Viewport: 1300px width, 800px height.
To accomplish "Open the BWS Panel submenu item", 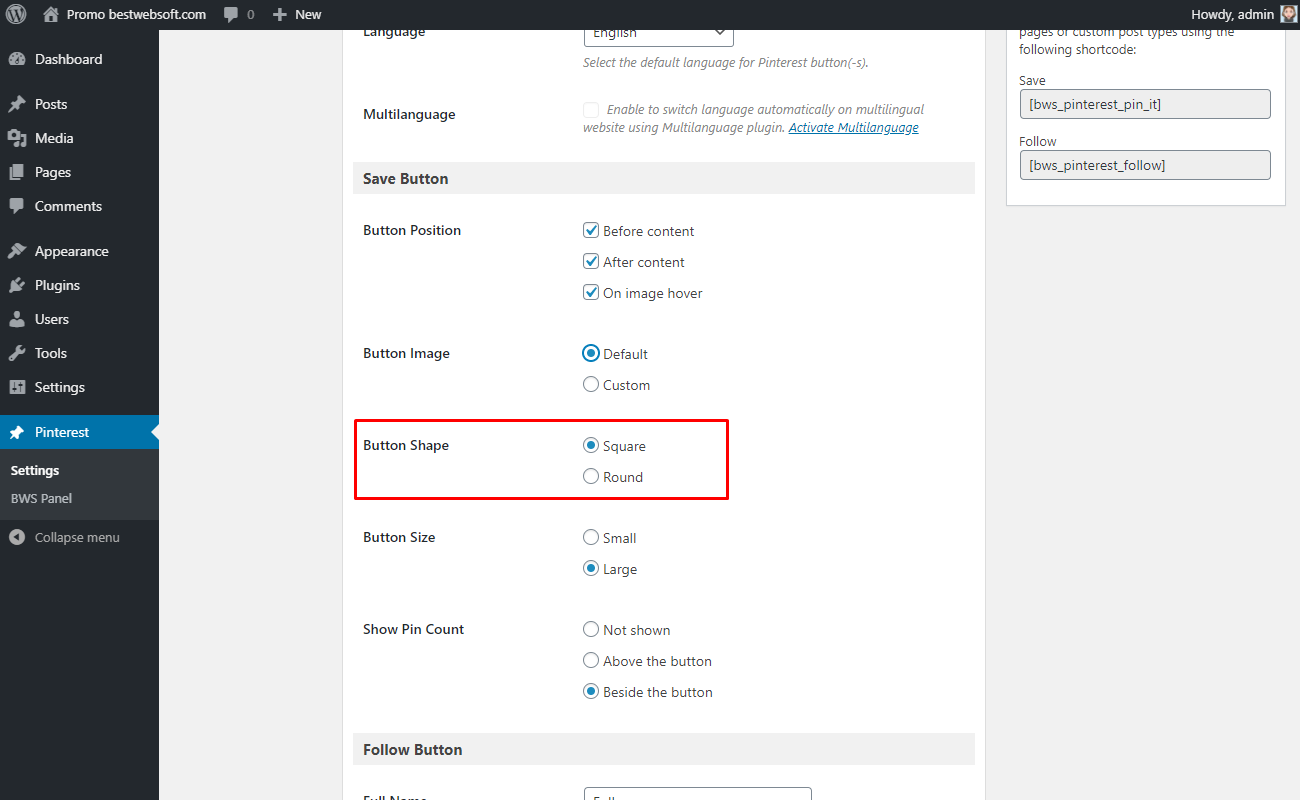I will pyautogui.click(x=41, y=498).
